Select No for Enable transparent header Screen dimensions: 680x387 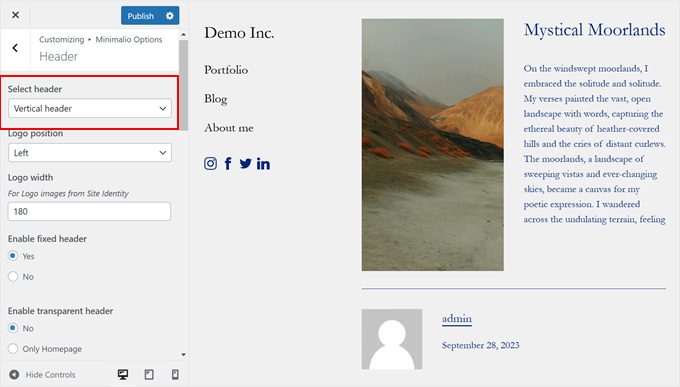[13, 328]
